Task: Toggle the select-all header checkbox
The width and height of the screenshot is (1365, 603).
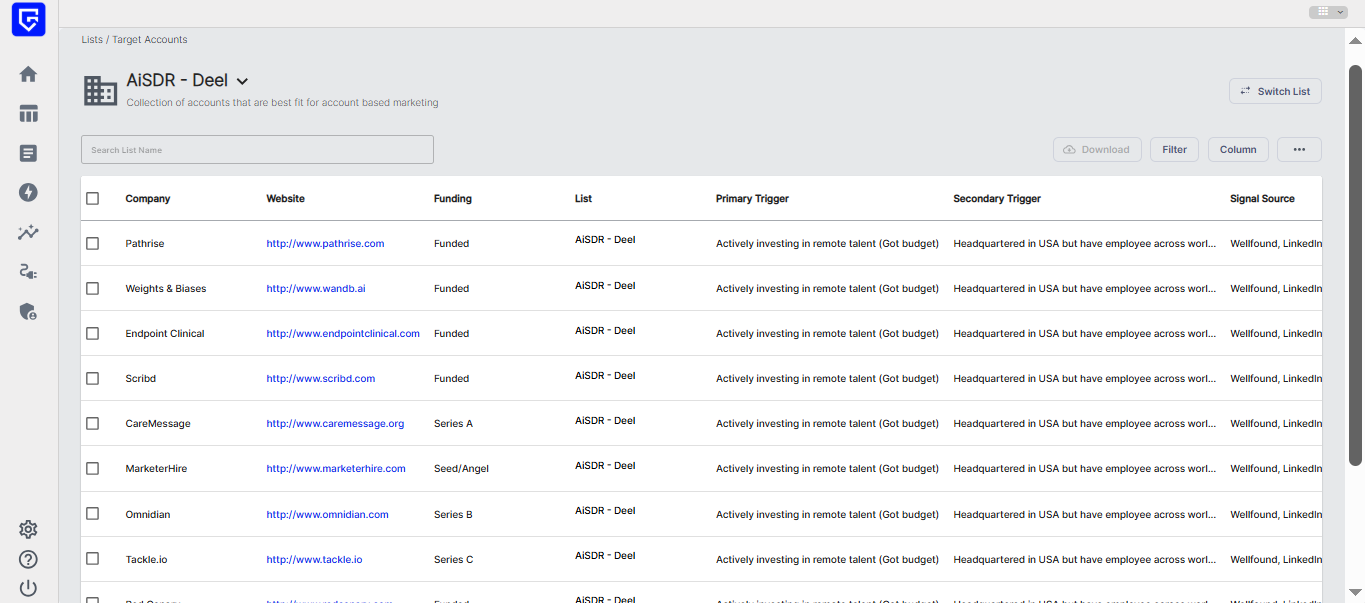Action: [x=93, y=199]
